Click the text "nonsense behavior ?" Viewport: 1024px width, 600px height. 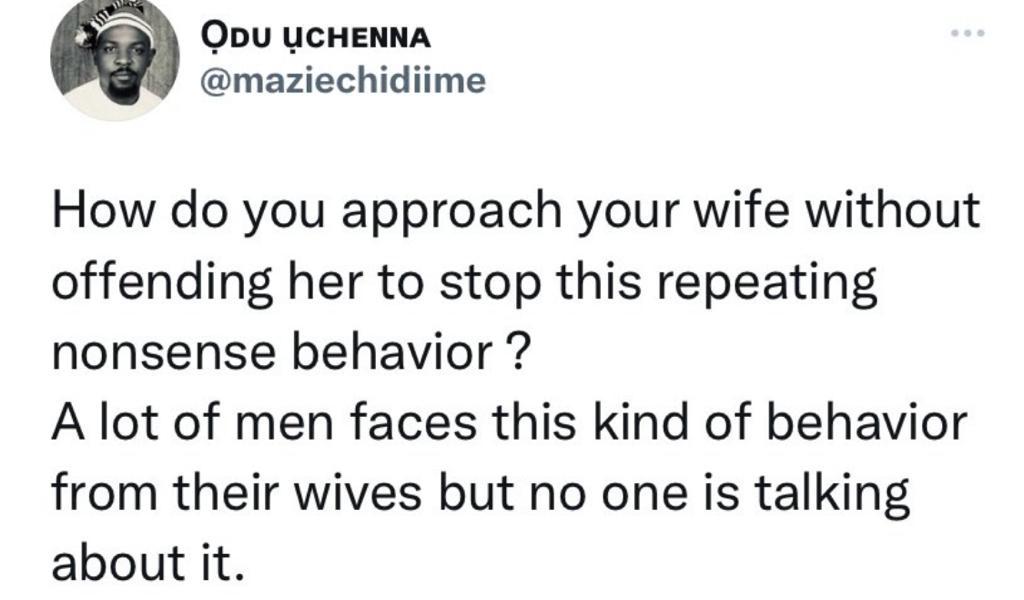288,356
